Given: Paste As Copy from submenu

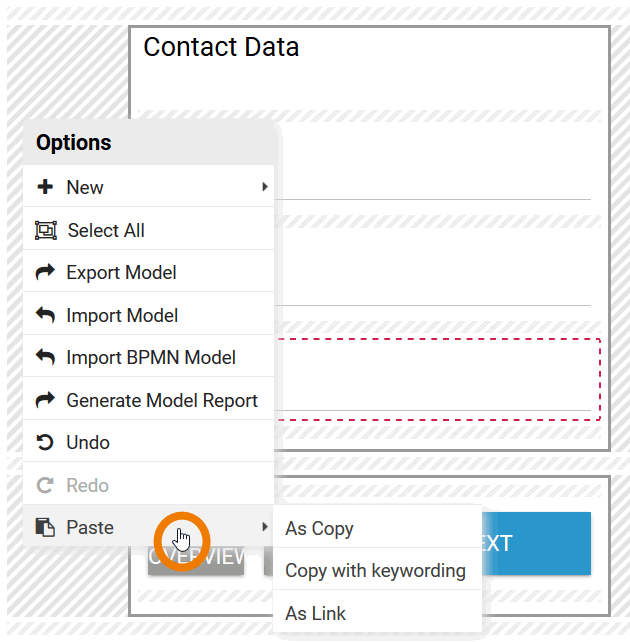Looking at the screenshot, I should [320, 528].
